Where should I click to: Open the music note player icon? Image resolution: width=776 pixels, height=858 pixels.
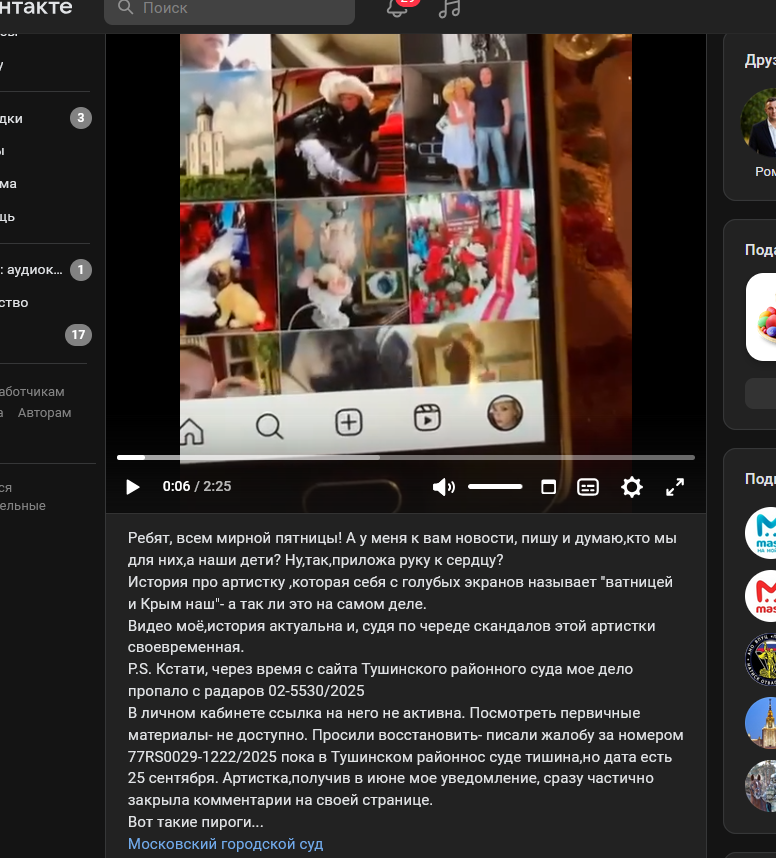[450, 9]
